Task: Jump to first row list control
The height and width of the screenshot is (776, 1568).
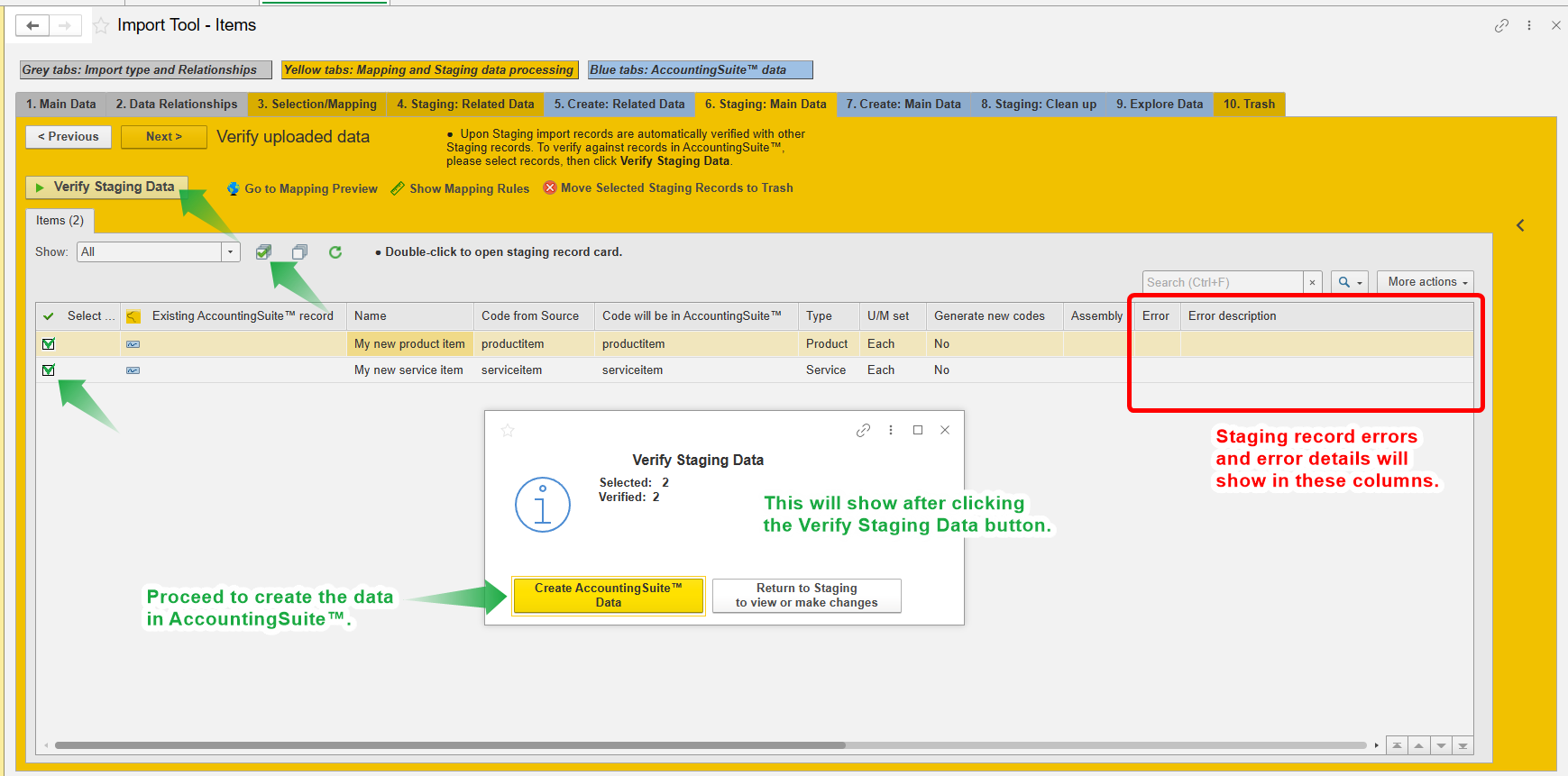Action: 1397,745
